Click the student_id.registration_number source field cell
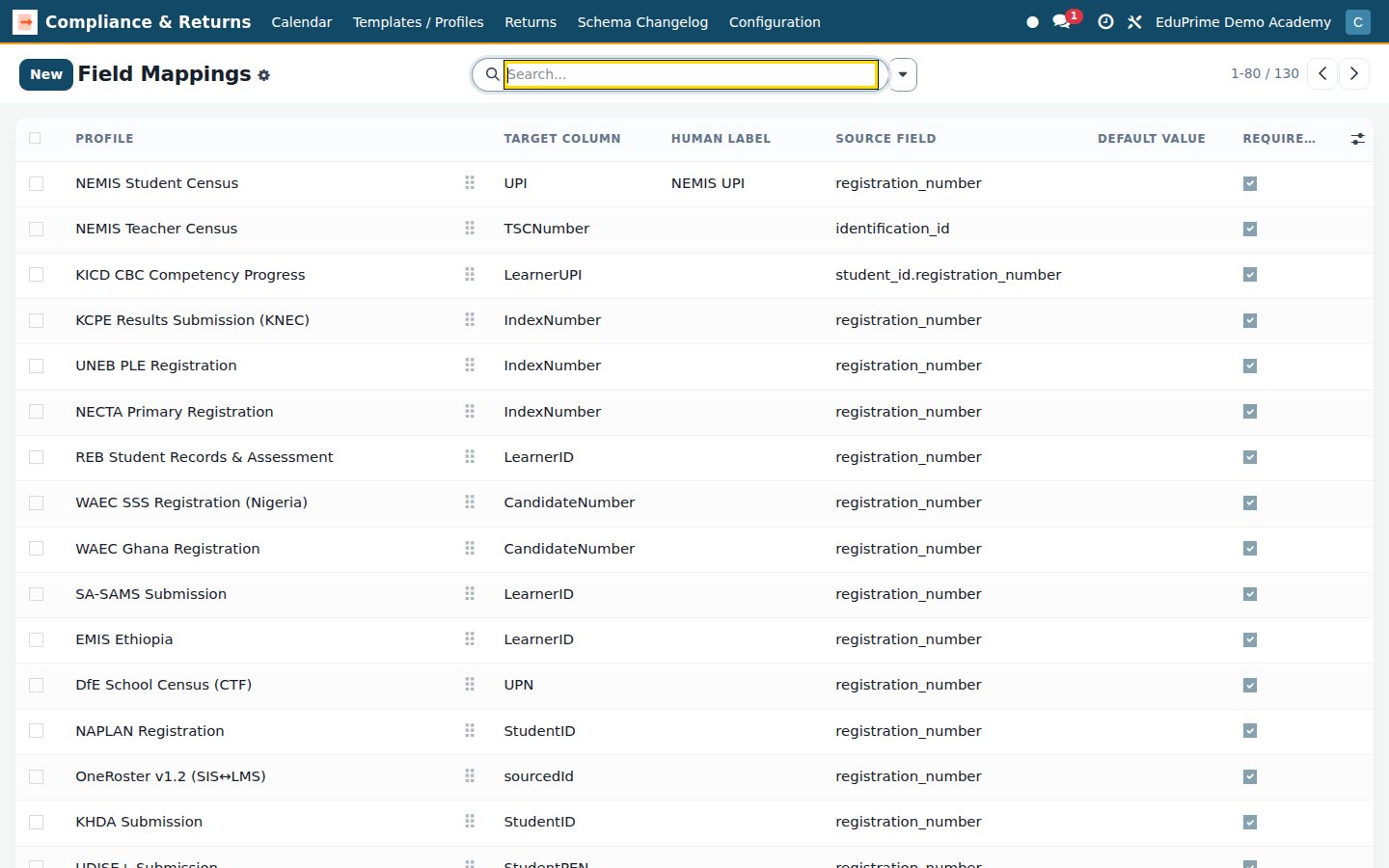Viewport: 1389px width, 868px height. [948, 275]
